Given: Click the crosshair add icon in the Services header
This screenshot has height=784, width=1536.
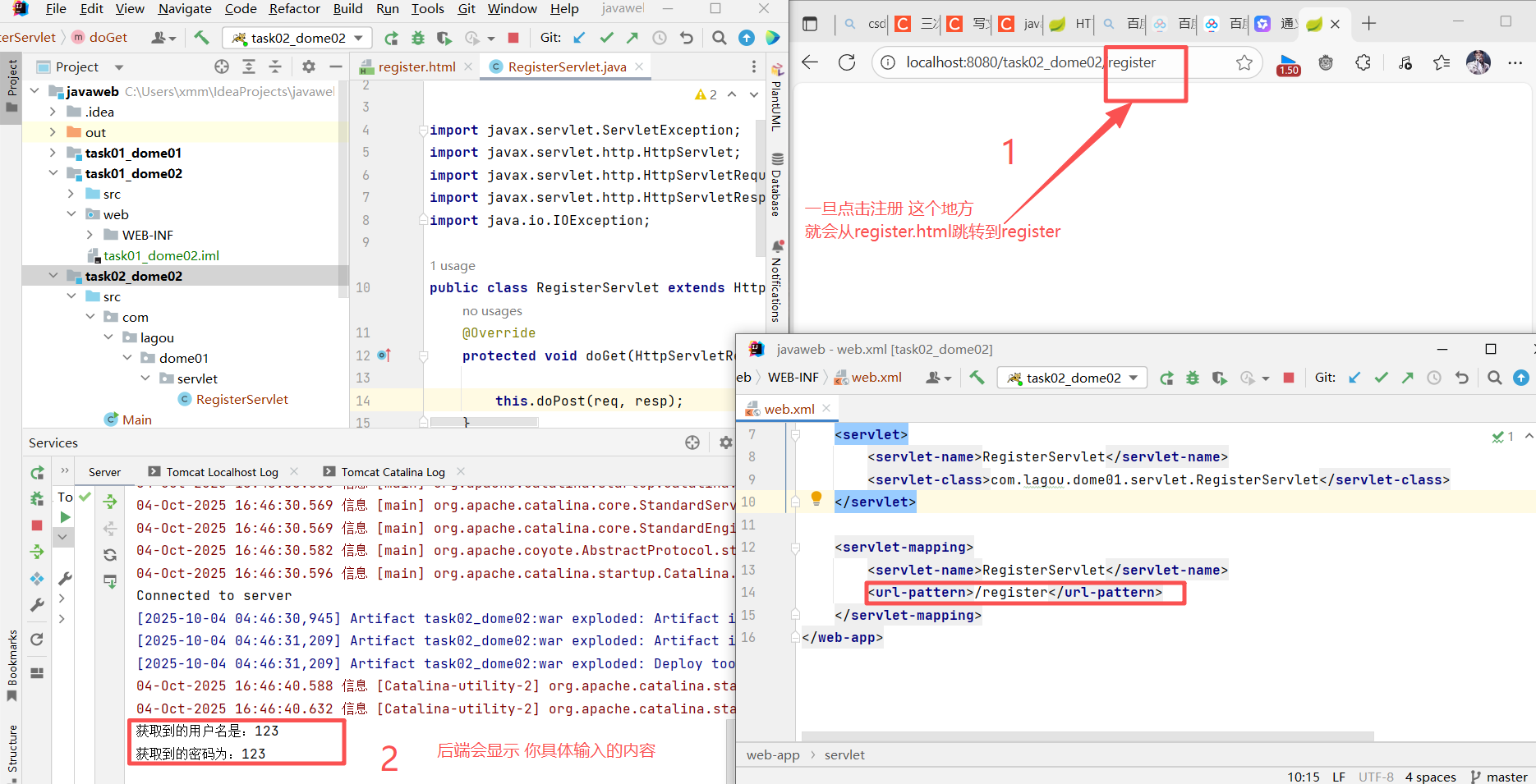Looking at the screenshot, I should 692,442.
